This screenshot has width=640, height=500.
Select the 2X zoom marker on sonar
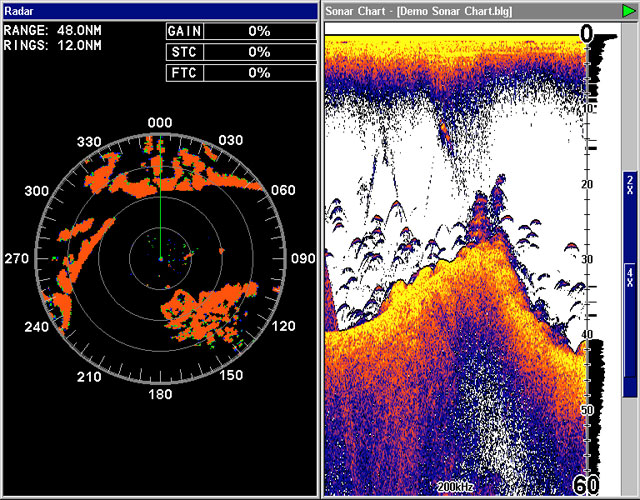point(629,183)
